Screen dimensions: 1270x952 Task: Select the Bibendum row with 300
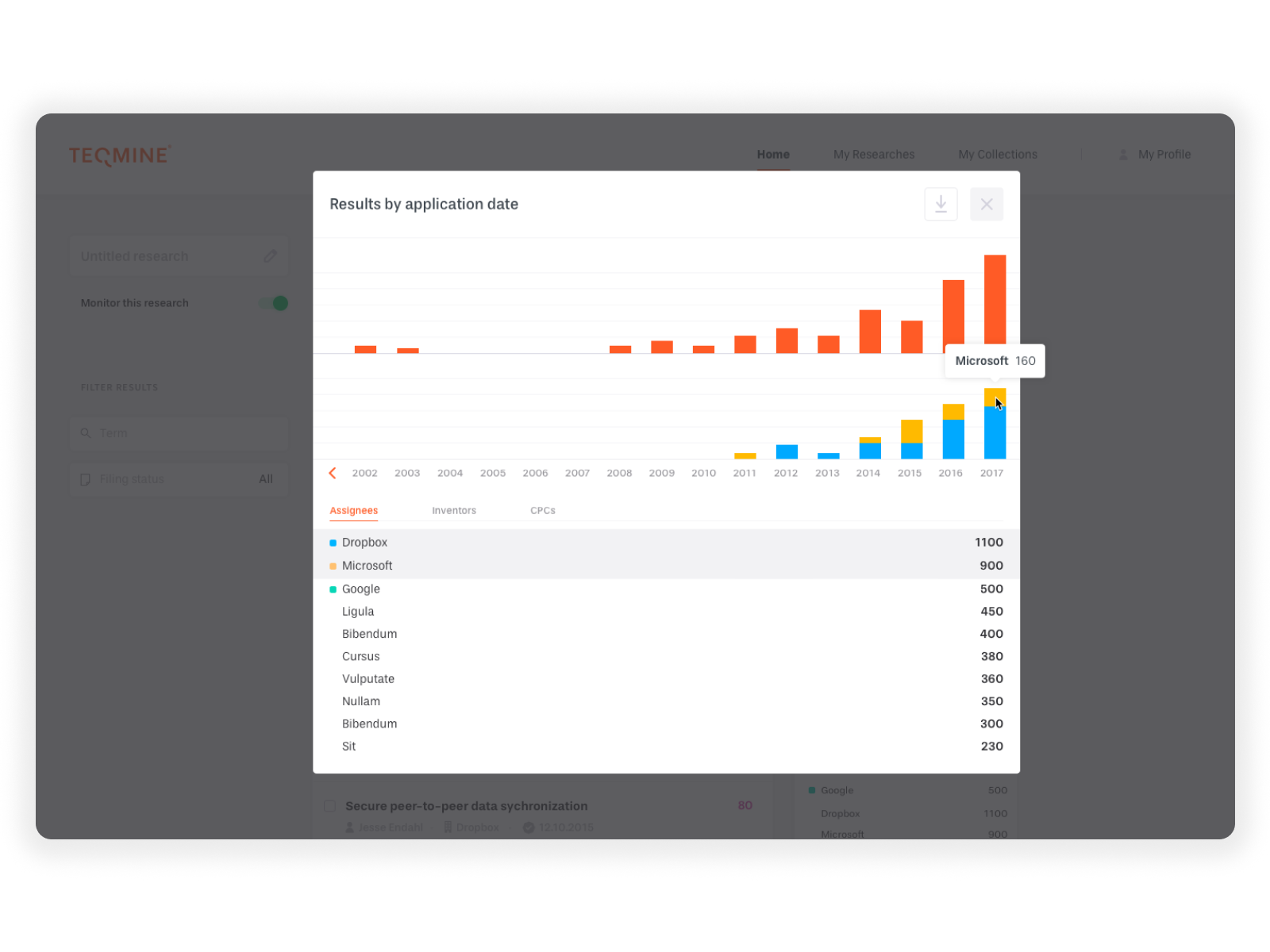[666, 724]
